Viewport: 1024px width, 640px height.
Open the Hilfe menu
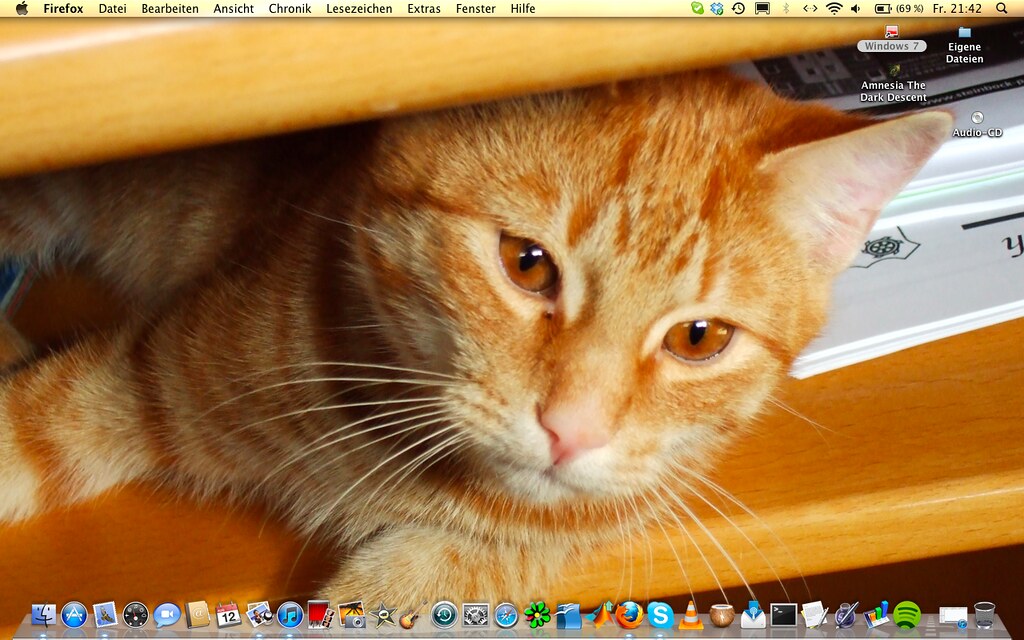tap(523, 8)
